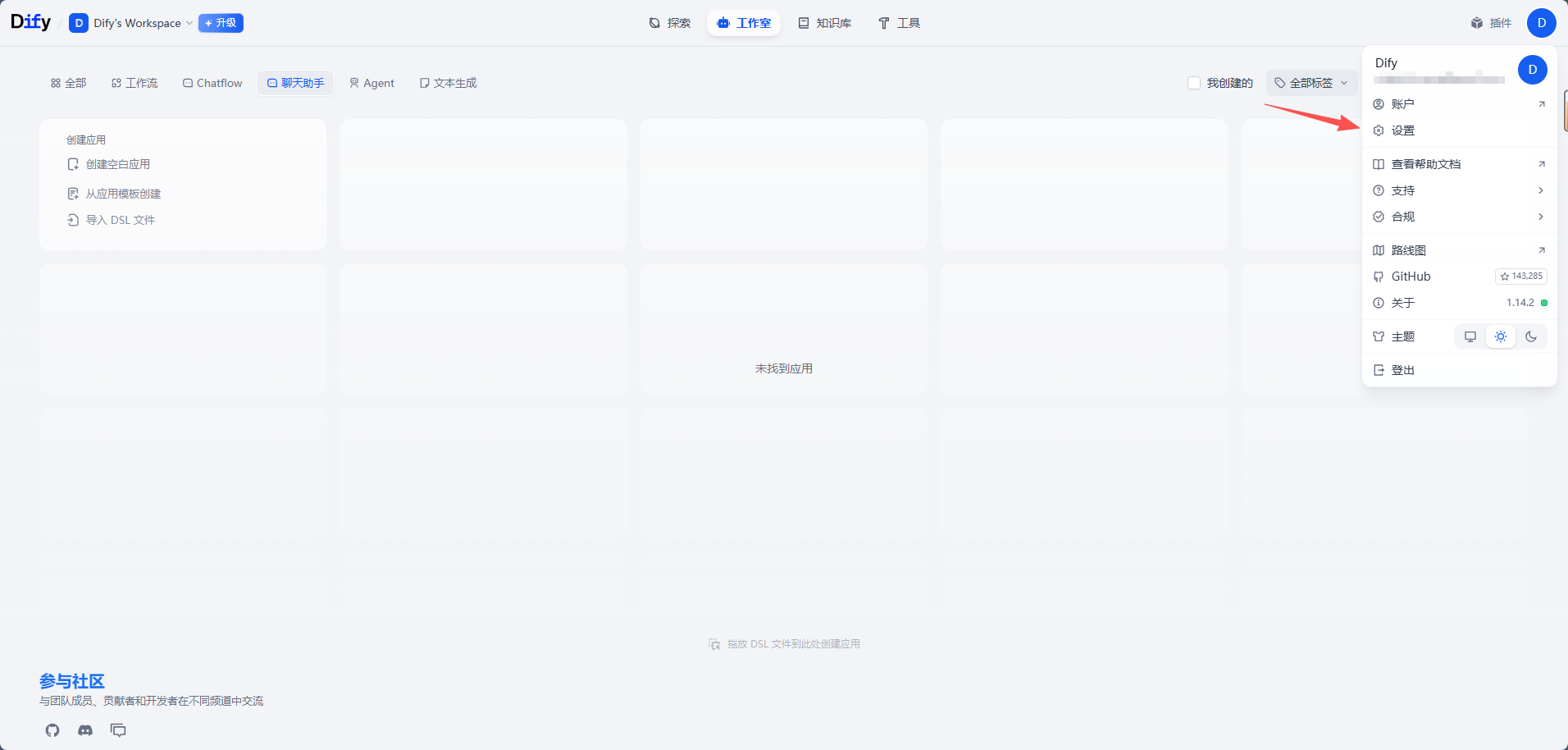
Task: Filter apps by Chatflow
Action: (212, 83)
